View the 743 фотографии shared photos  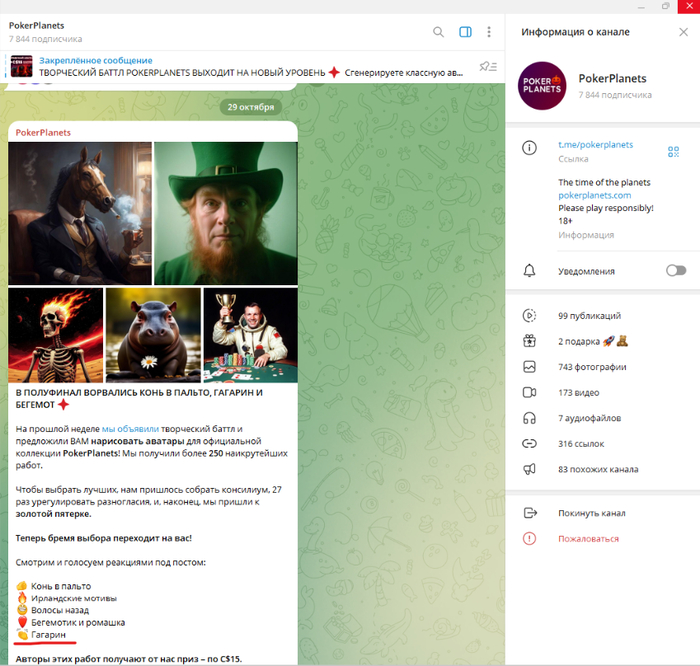pyautogui.click(x=592, y=367)
